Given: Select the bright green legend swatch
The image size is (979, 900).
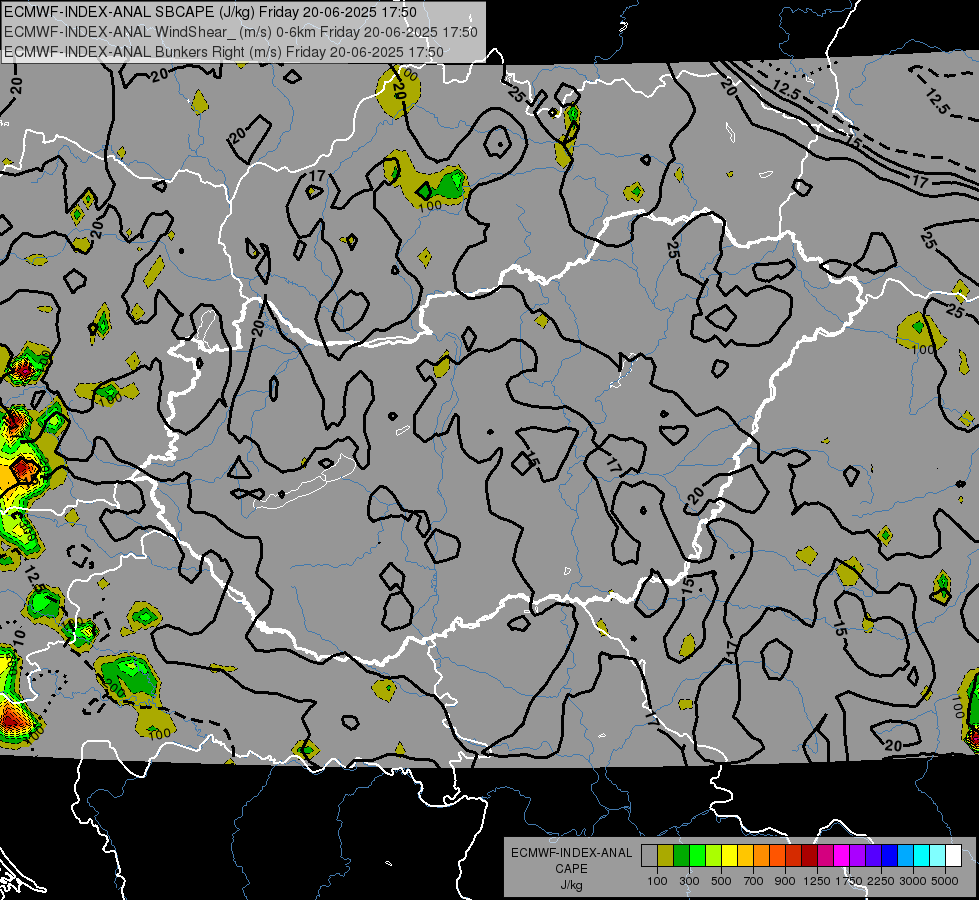Looking at the screenshot, I should pyautogui.click(x=697, y=856).
